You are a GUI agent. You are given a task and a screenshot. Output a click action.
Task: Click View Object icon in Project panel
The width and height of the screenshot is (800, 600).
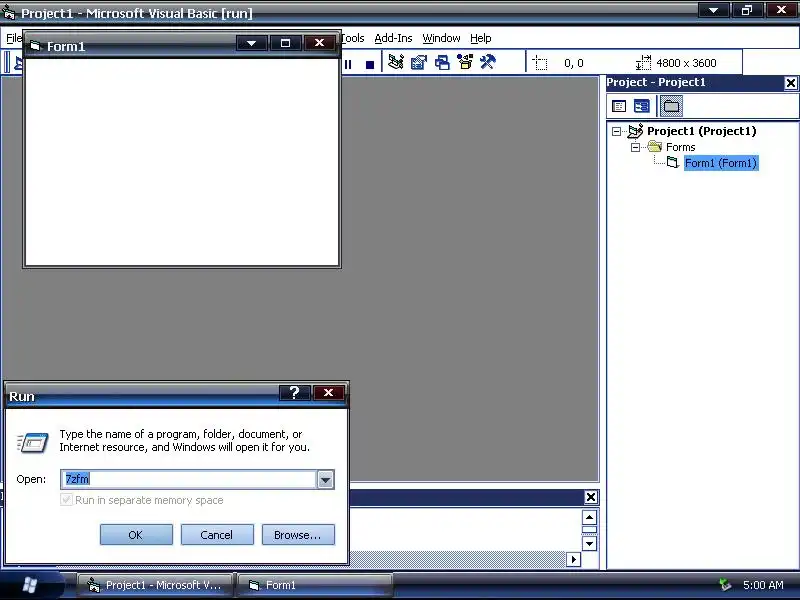[x=641, y=106]
